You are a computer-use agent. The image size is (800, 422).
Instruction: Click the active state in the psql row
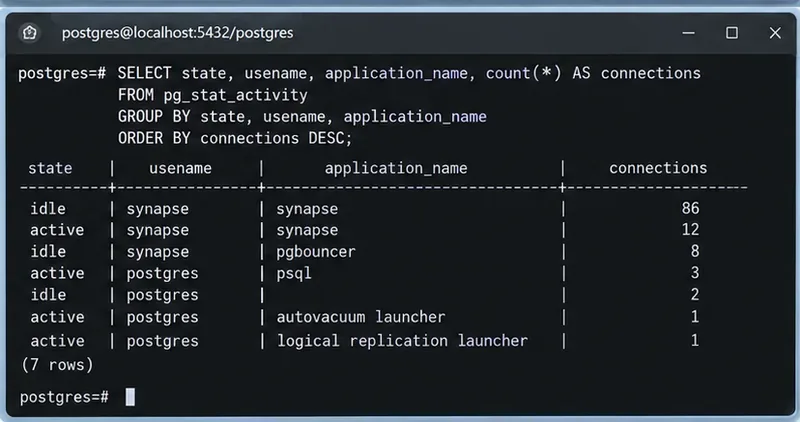[x=57, y=274]
